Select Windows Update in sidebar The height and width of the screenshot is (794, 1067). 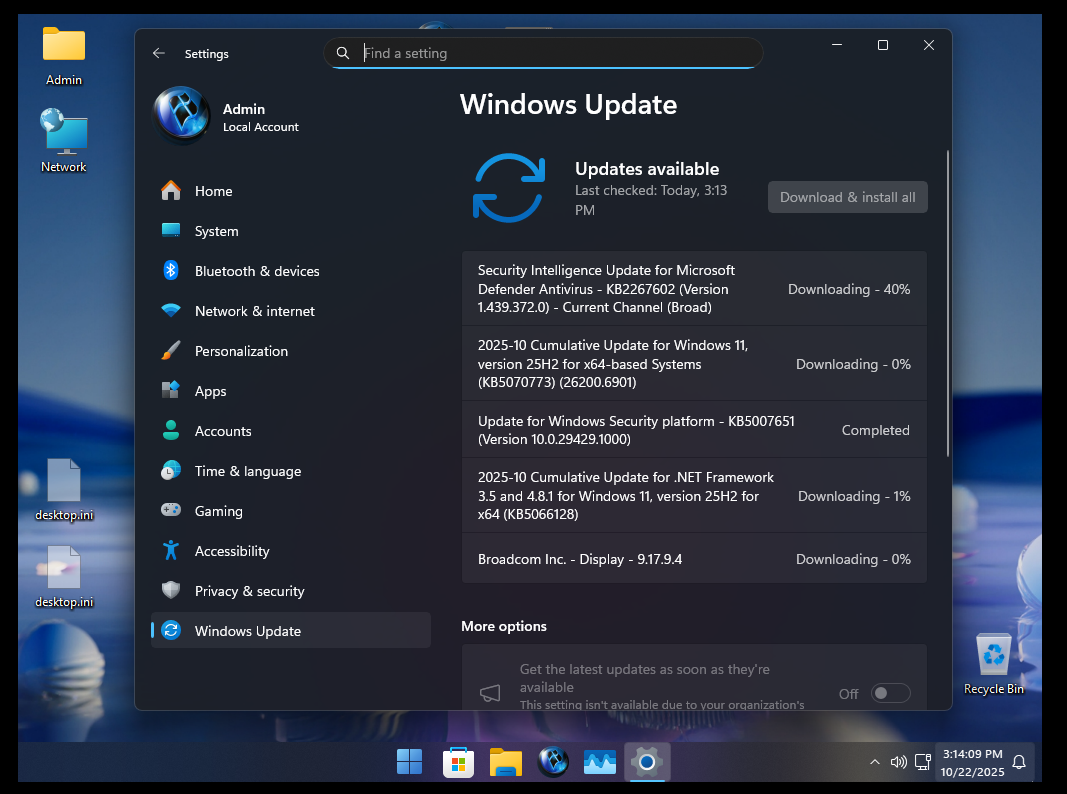(x=291, y=631)
